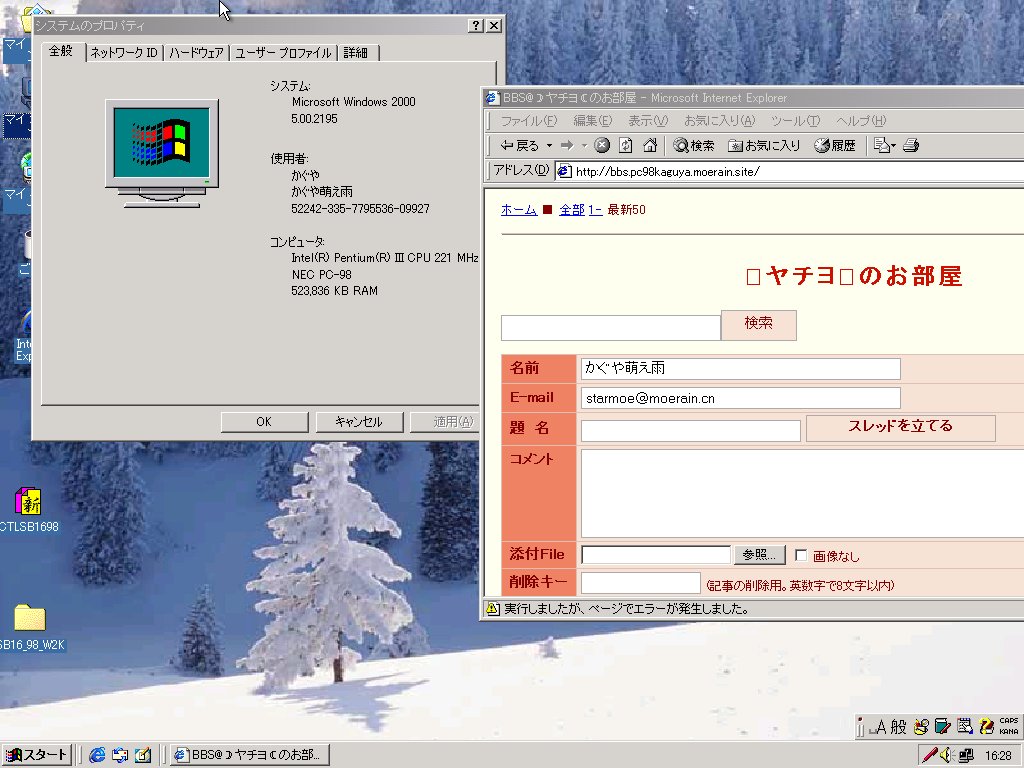Go to Home page icon
Image resolution: width=1024 pixels, height=768 pixels.
pyautogui.click(x=650, y=145)
